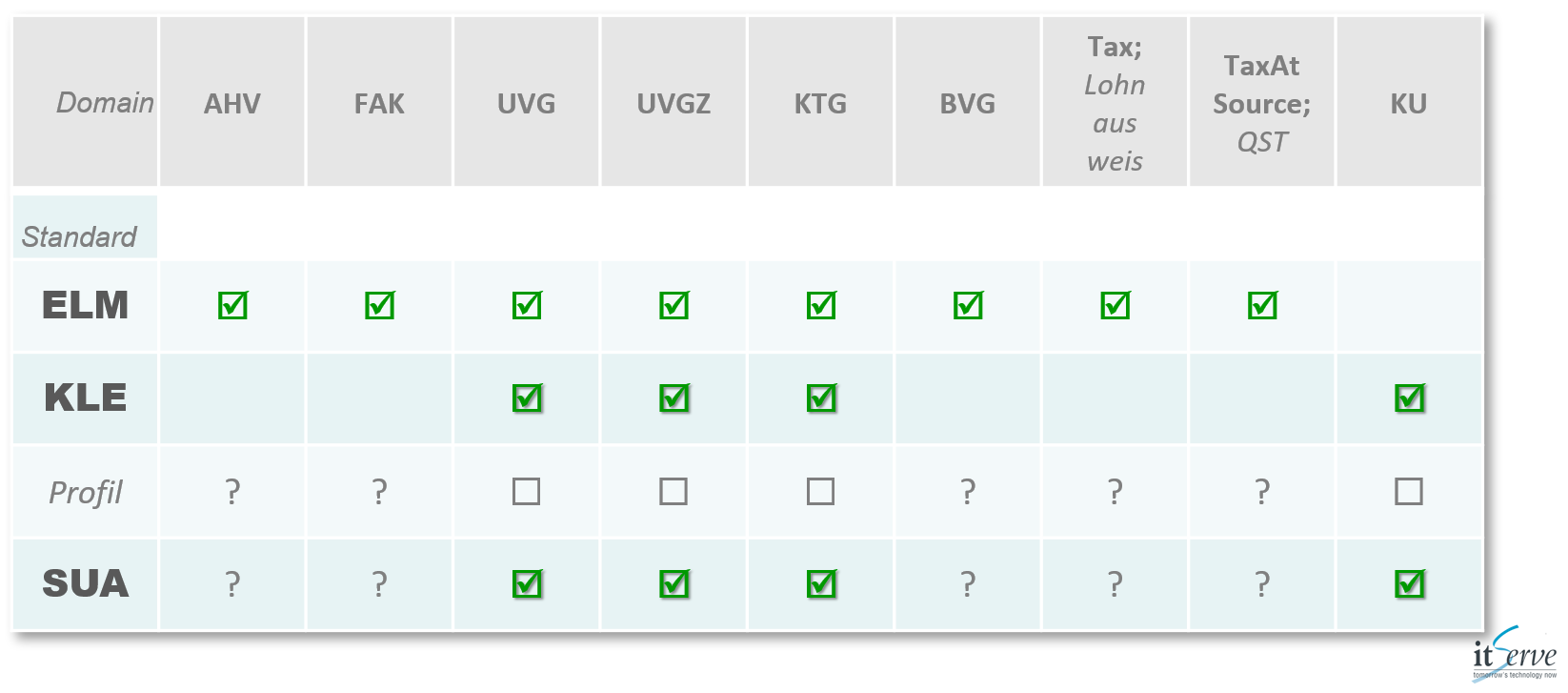Check the empty Profil box under KU

coord(1409,491)
